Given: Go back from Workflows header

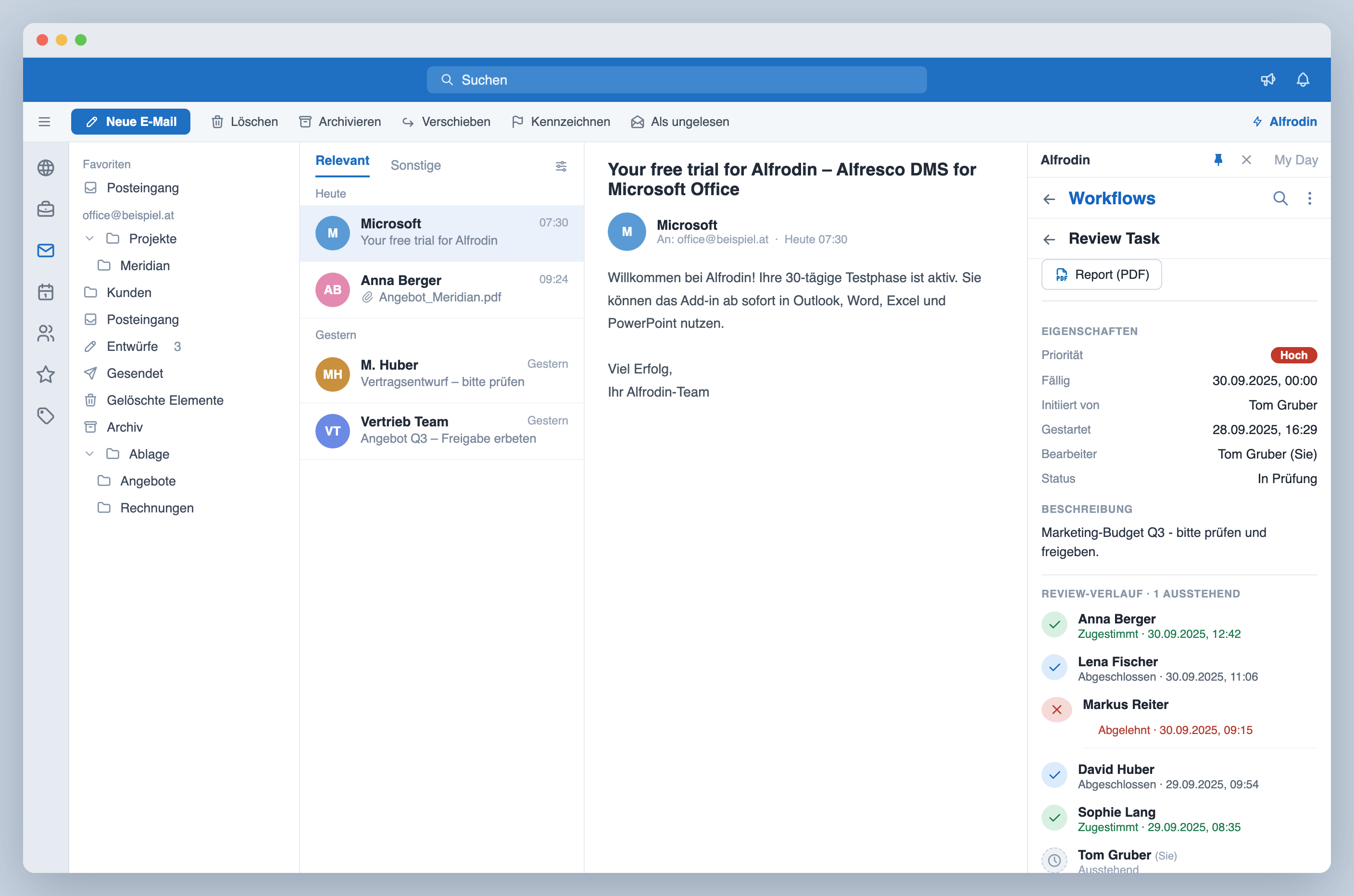Looking at the screenshot, I should pos(1049,199).
